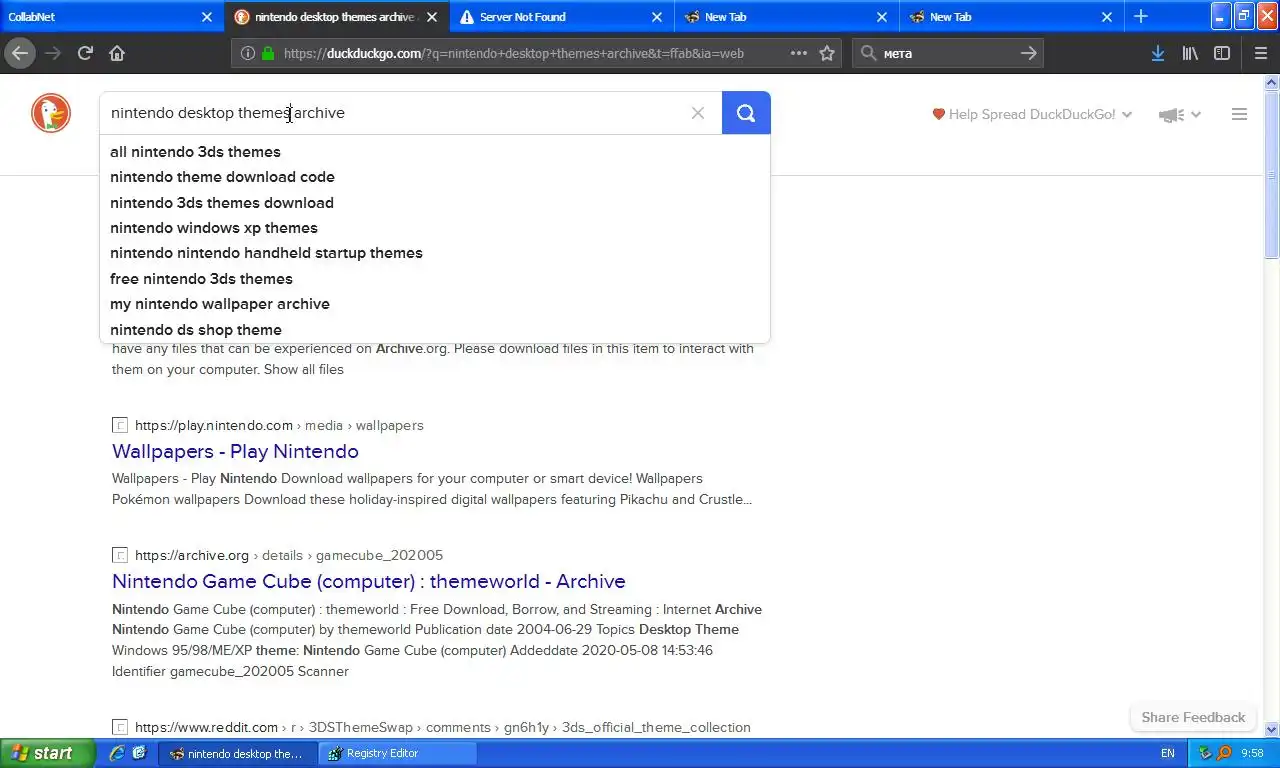Close the Server Not Found tab
The image size is (1280, 768).
[657, 17]
